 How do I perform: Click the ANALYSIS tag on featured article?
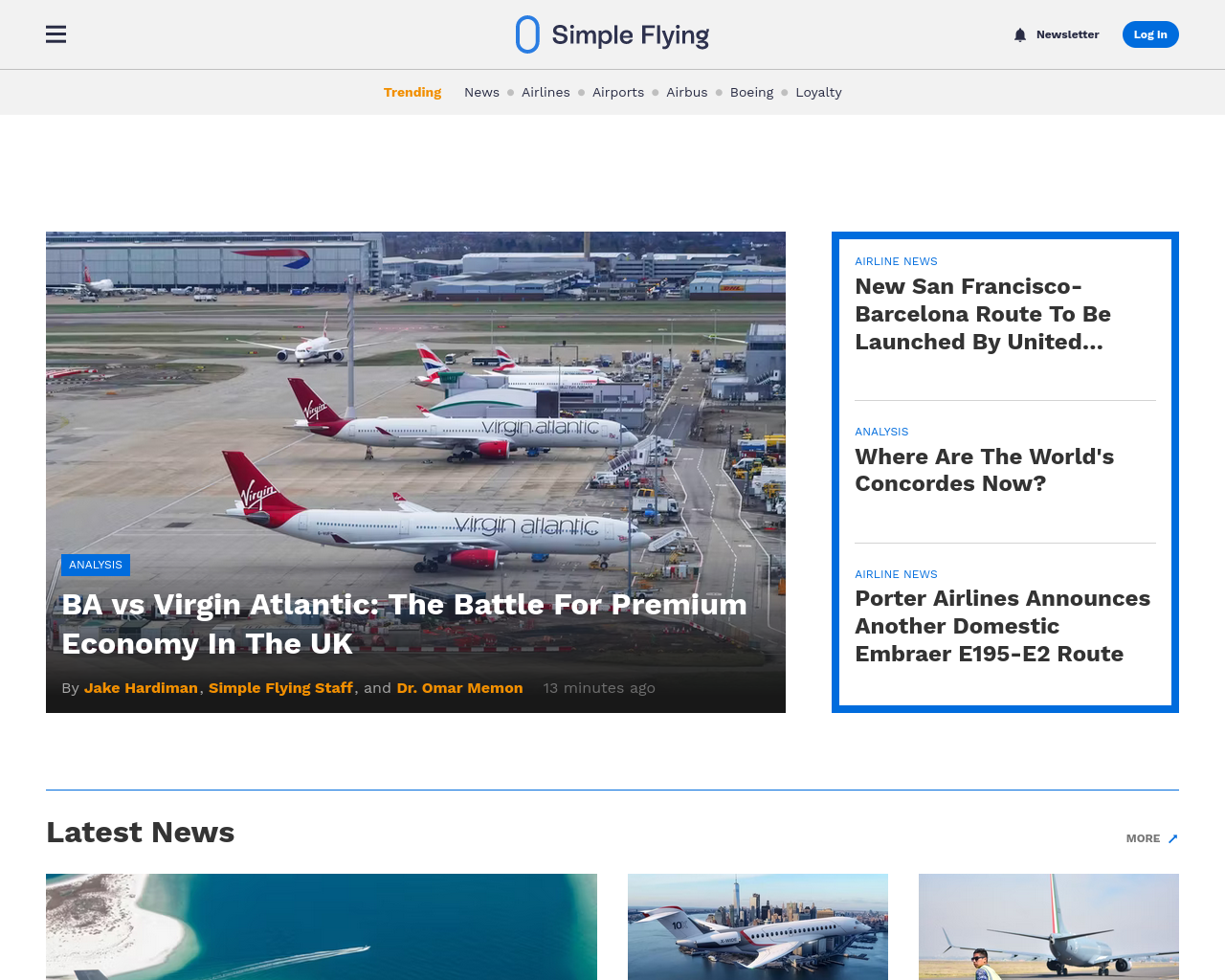96,565
